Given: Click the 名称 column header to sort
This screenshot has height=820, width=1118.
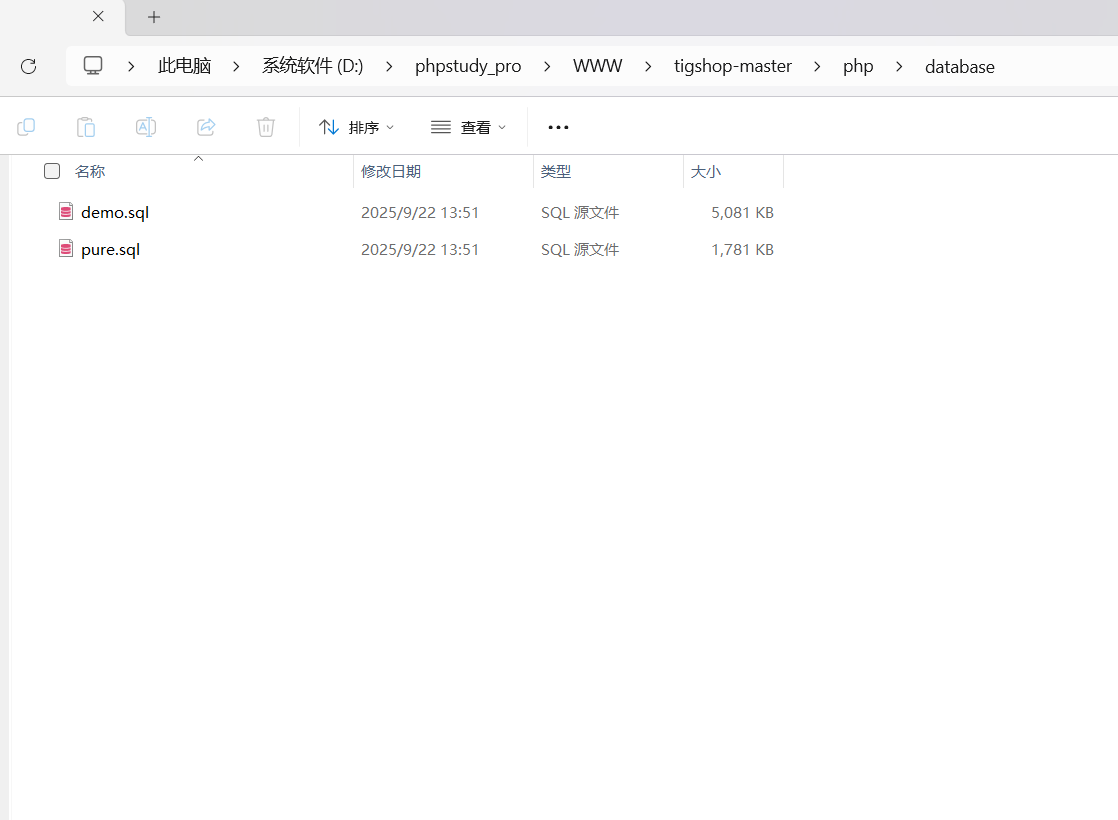Looking at the screenshot, I should point(89,171).
